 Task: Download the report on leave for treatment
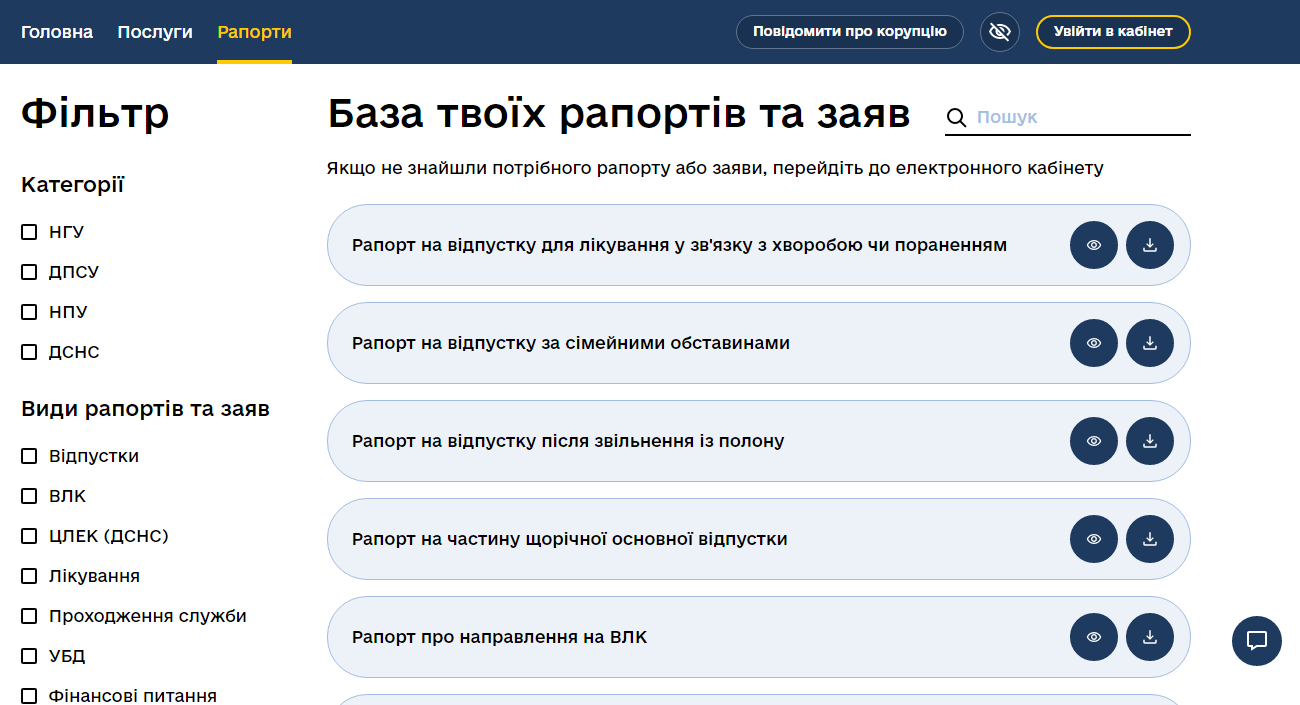pos(1150,245)
